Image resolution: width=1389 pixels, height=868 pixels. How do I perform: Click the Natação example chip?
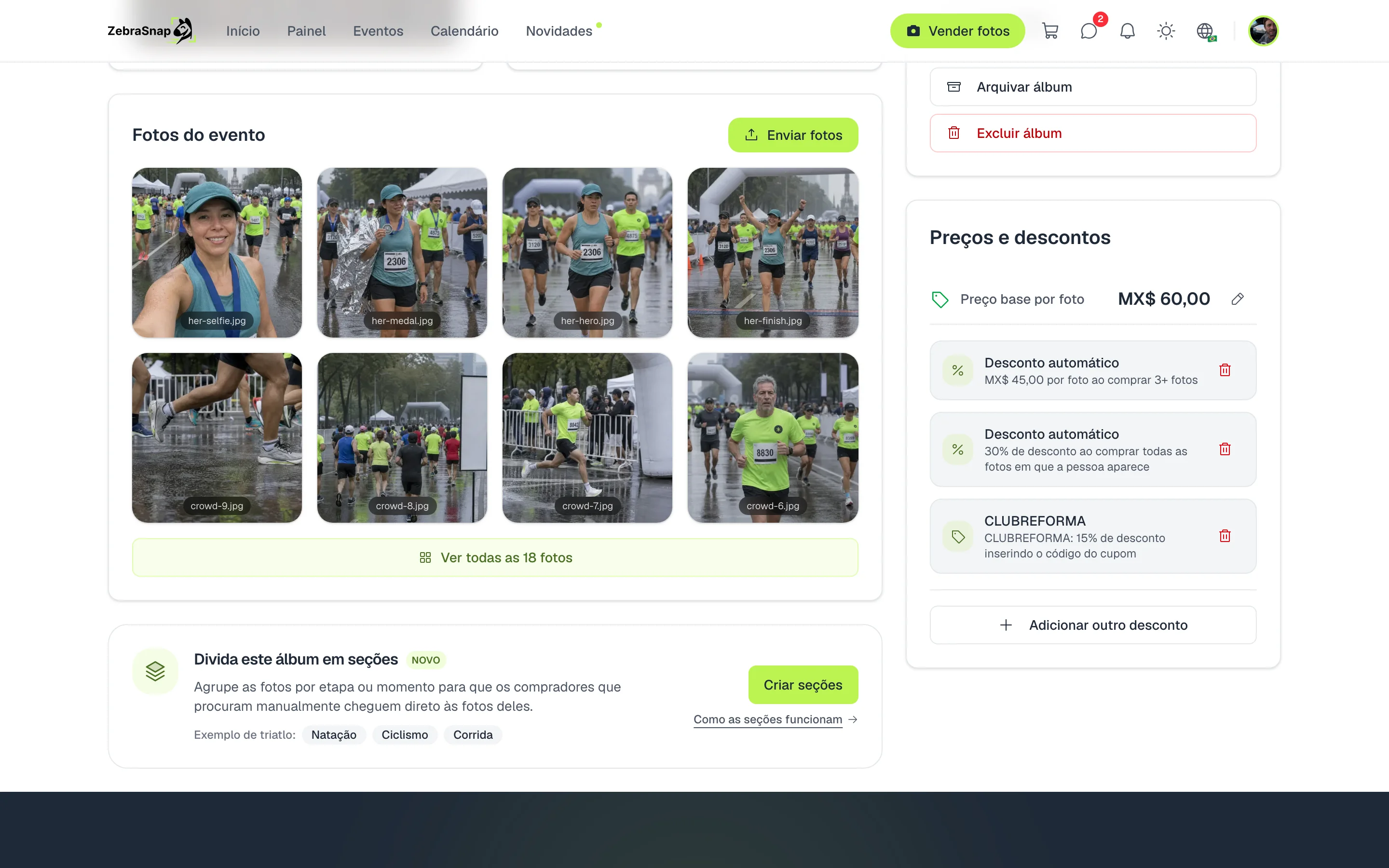(x=333, y=735)
